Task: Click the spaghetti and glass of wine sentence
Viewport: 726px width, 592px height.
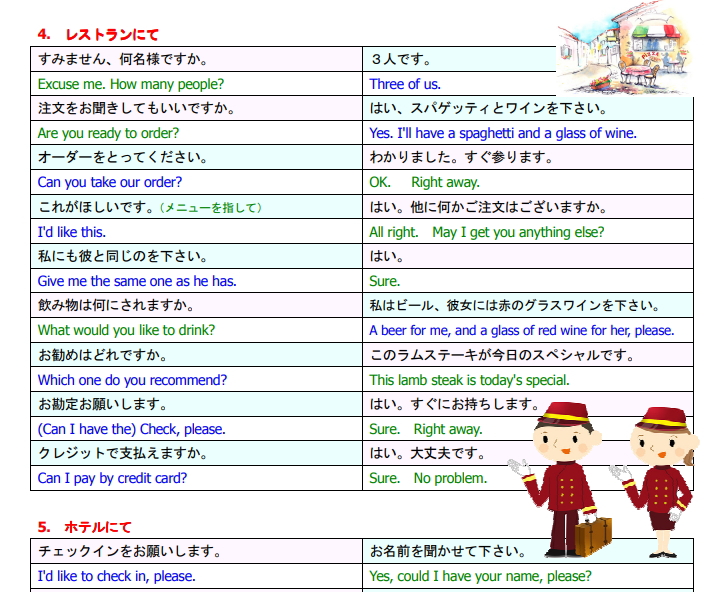Action: 503,133
